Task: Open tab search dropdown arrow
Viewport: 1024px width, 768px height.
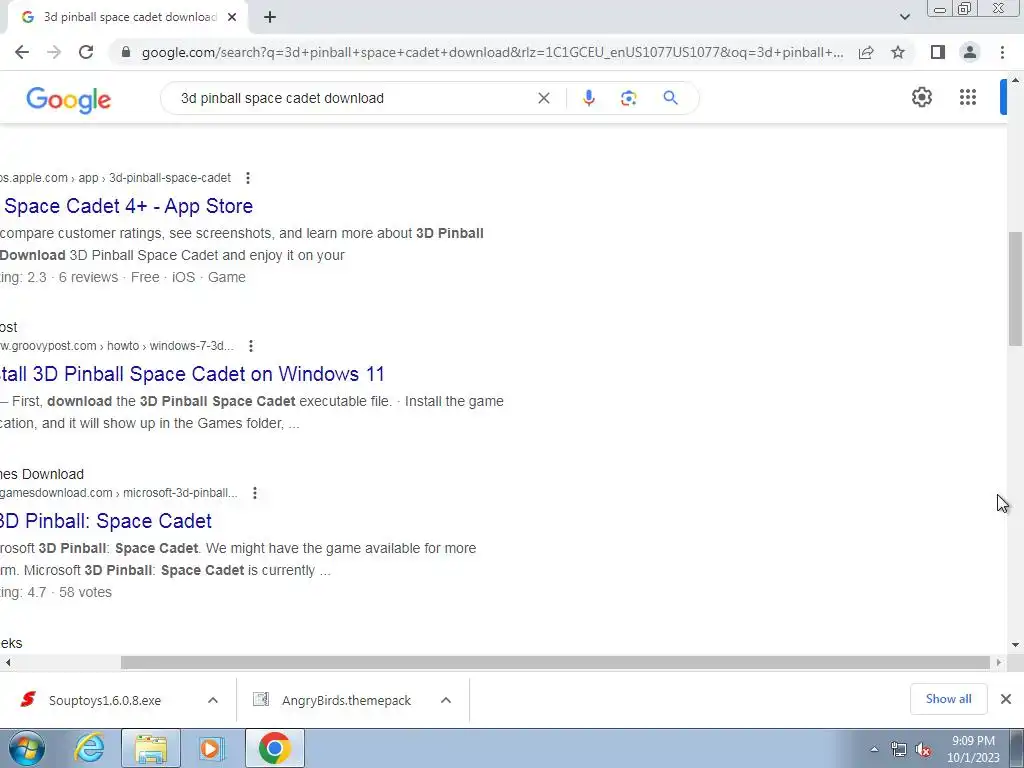Action: (x=904, y=17)
